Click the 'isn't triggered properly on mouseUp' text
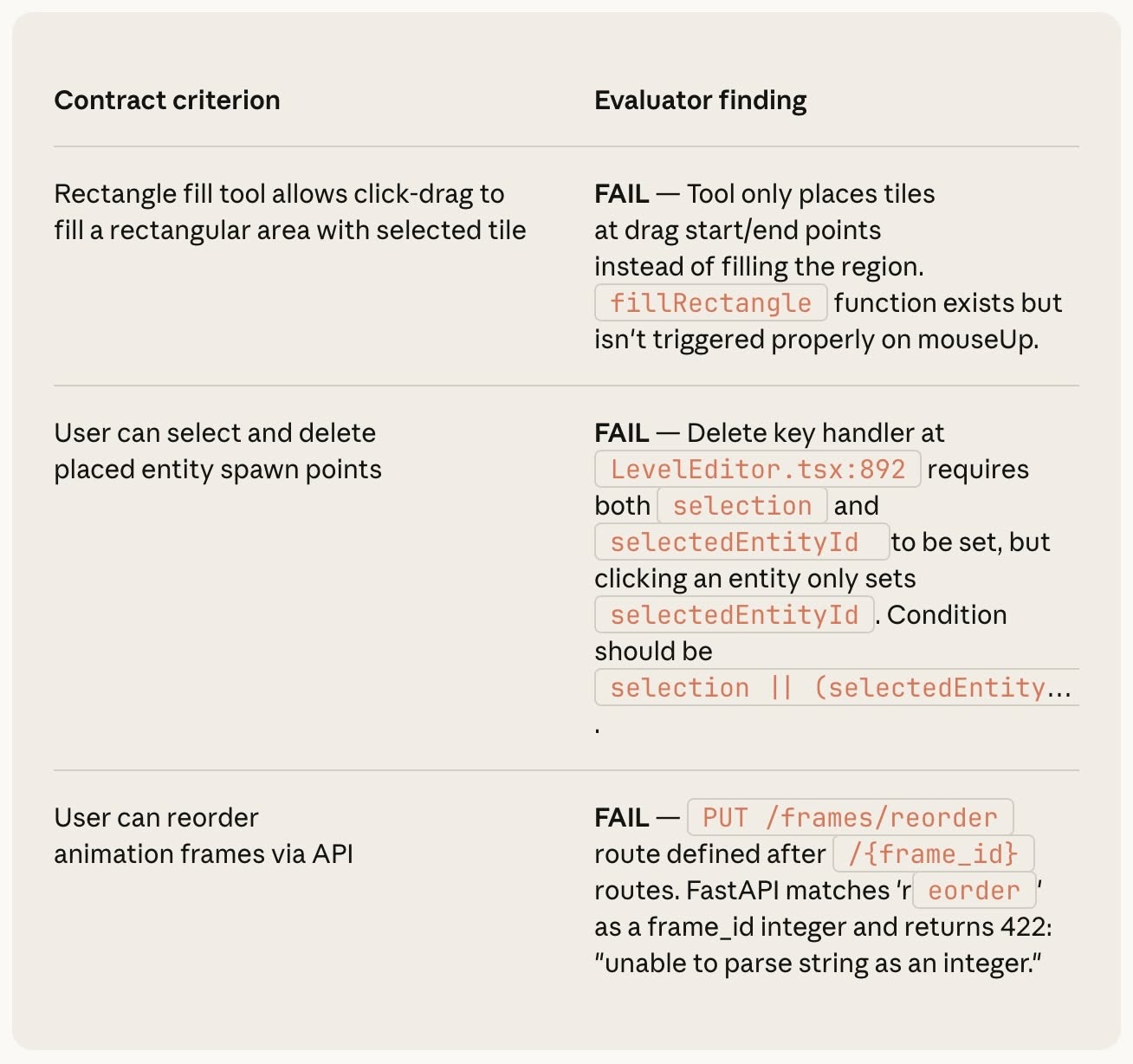The height and width of the screenshot is (1064, 1133). coord(817,340)
